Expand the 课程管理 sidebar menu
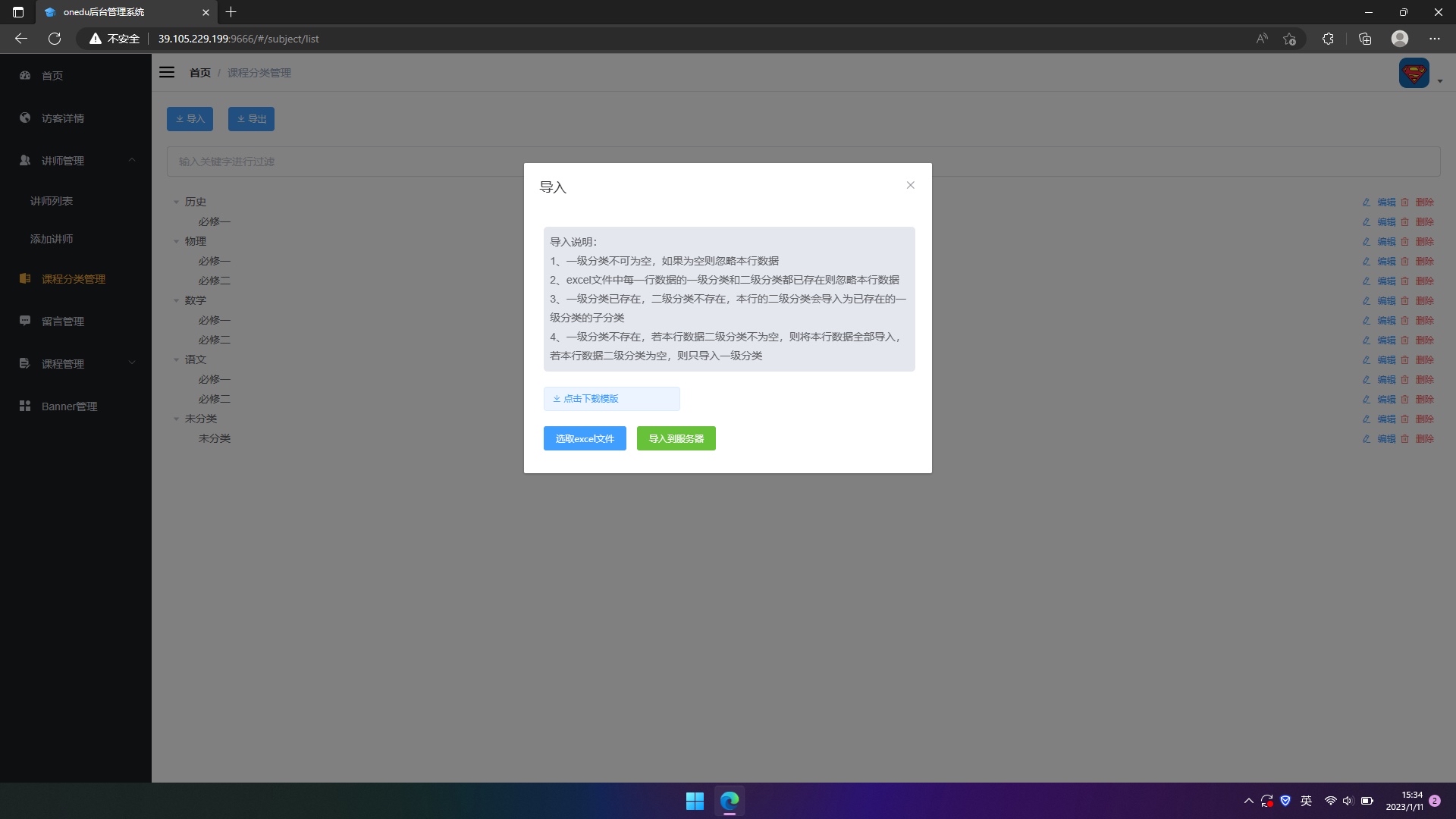Image resolution: width=1456 pixels, height=819 pixels. pos(76,363)
